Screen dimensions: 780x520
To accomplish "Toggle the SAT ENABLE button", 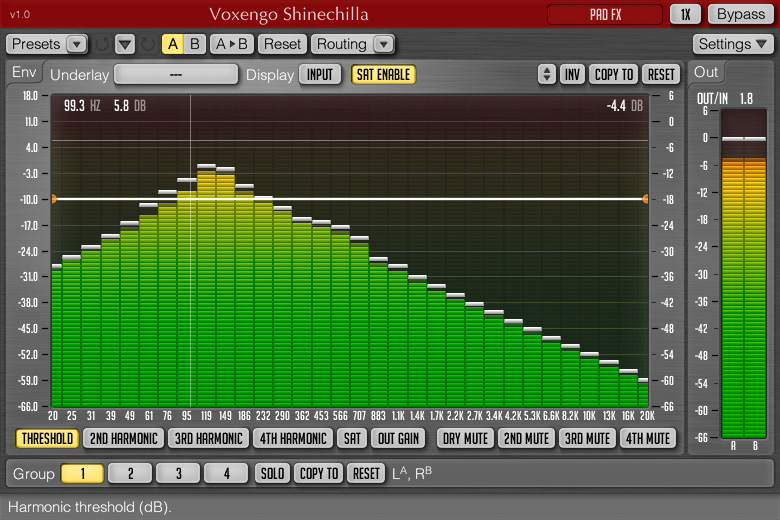I will [x=383, y=74].
